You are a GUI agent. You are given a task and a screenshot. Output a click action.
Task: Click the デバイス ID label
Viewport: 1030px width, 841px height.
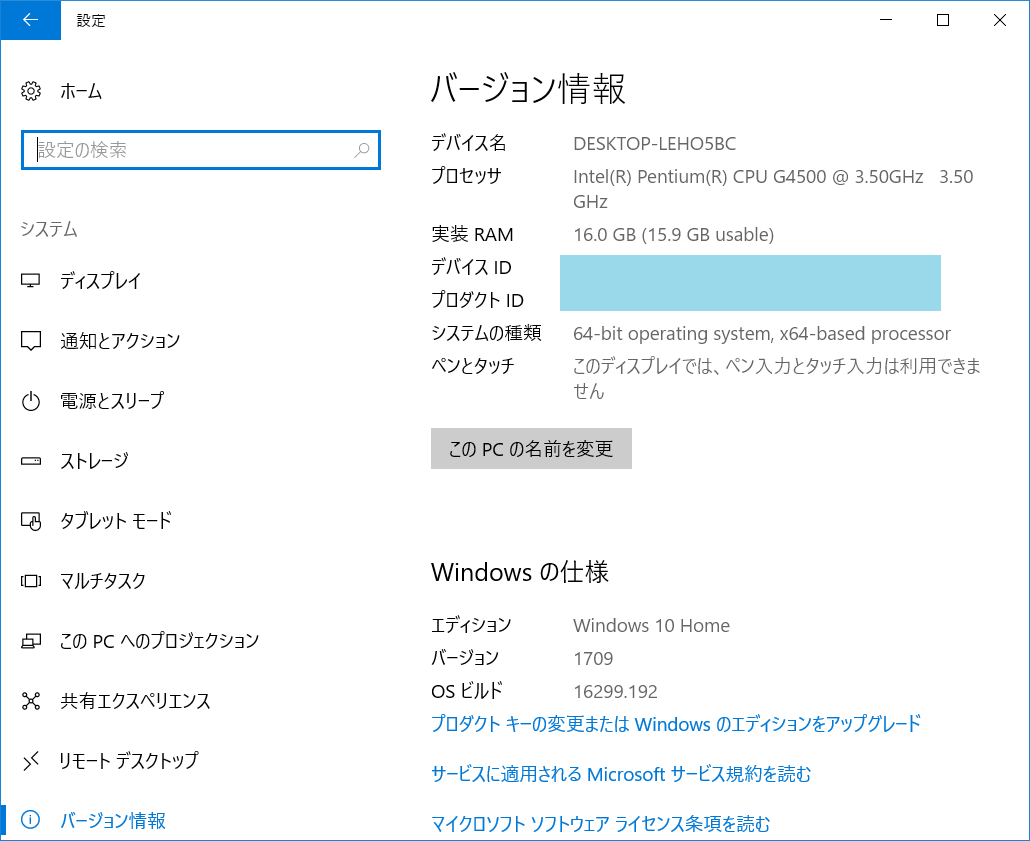pyautogui.click(x=471, y=267)
